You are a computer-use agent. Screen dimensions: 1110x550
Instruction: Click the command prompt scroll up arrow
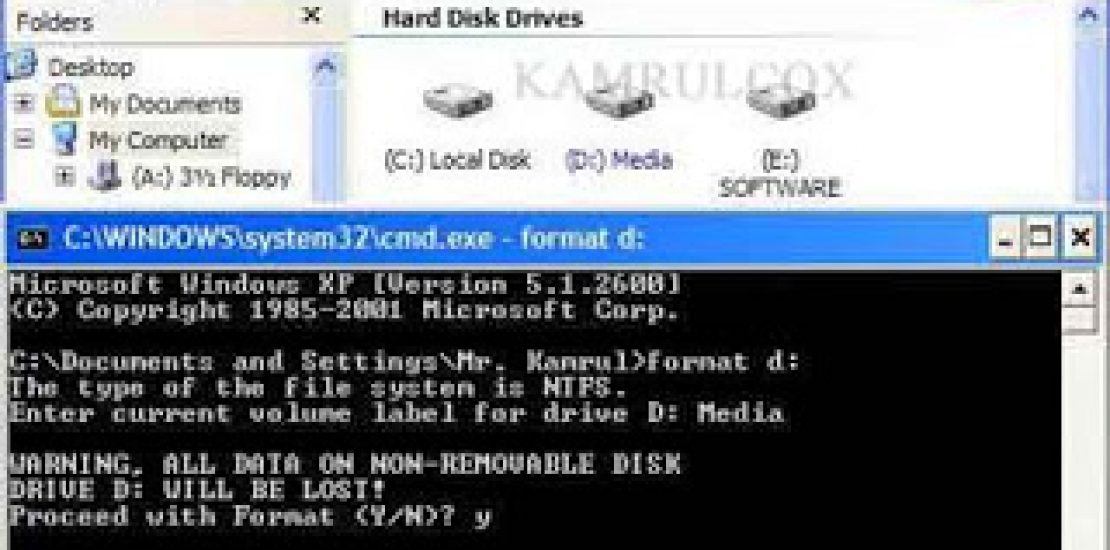(1081, 290)
